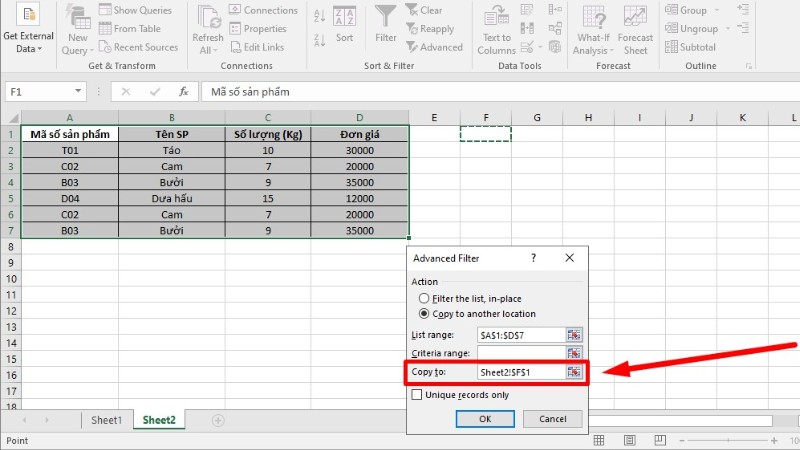
Task: Click the Criteria range input field
Action: point(521,353)
